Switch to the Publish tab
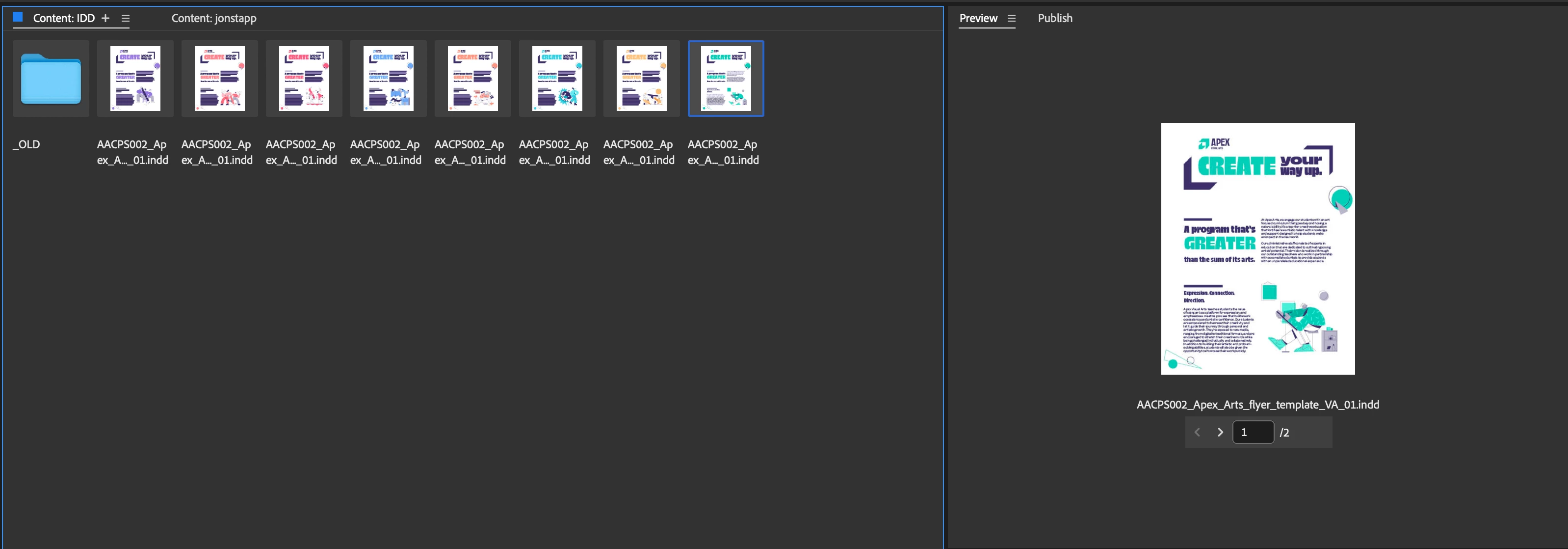The height and width of the screenshot is (549, 1568). tap(1055, 18)
